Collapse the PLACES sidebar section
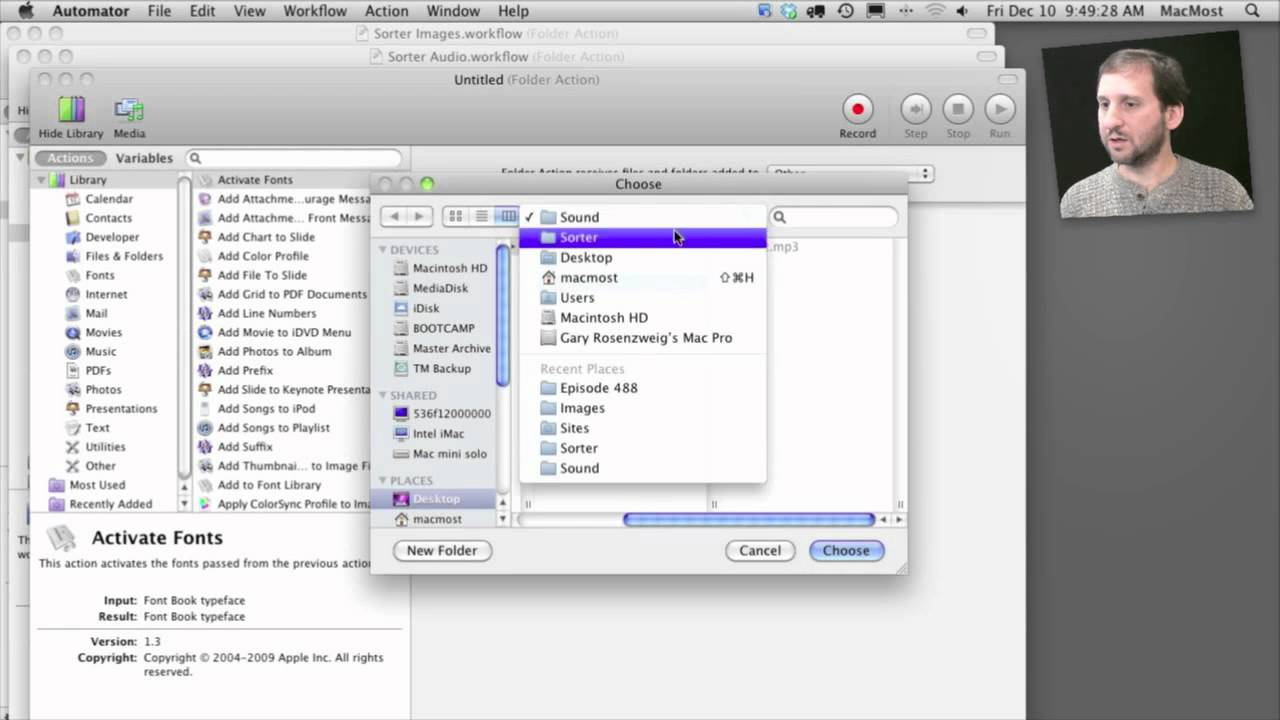 click(x=382, y=481)
